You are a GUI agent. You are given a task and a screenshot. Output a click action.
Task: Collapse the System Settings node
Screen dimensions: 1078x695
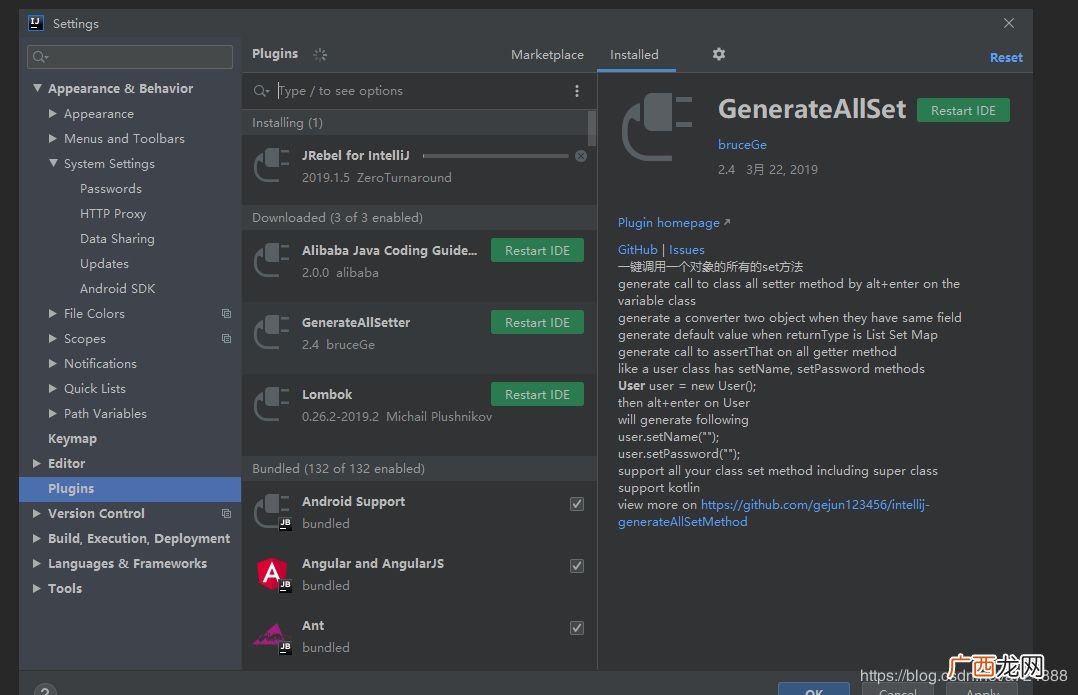coord(53,163)
